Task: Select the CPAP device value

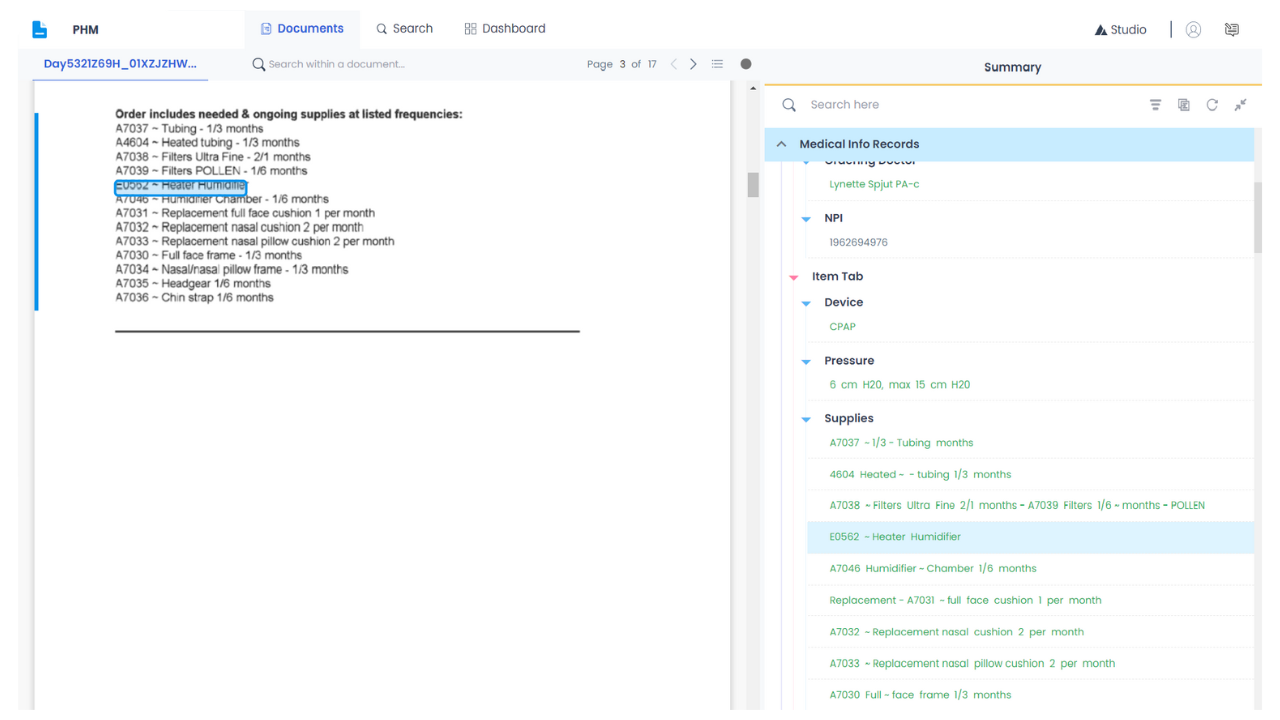Action: 842,327
